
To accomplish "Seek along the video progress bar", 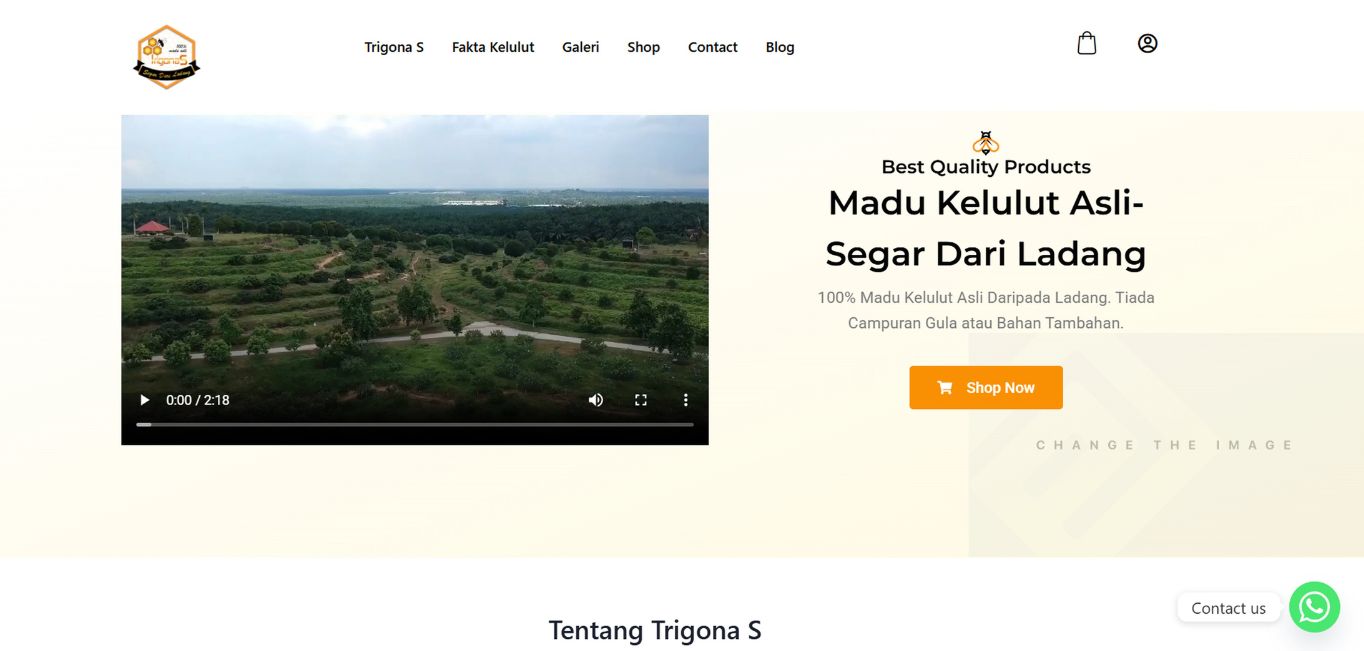I will pos(415,425).
